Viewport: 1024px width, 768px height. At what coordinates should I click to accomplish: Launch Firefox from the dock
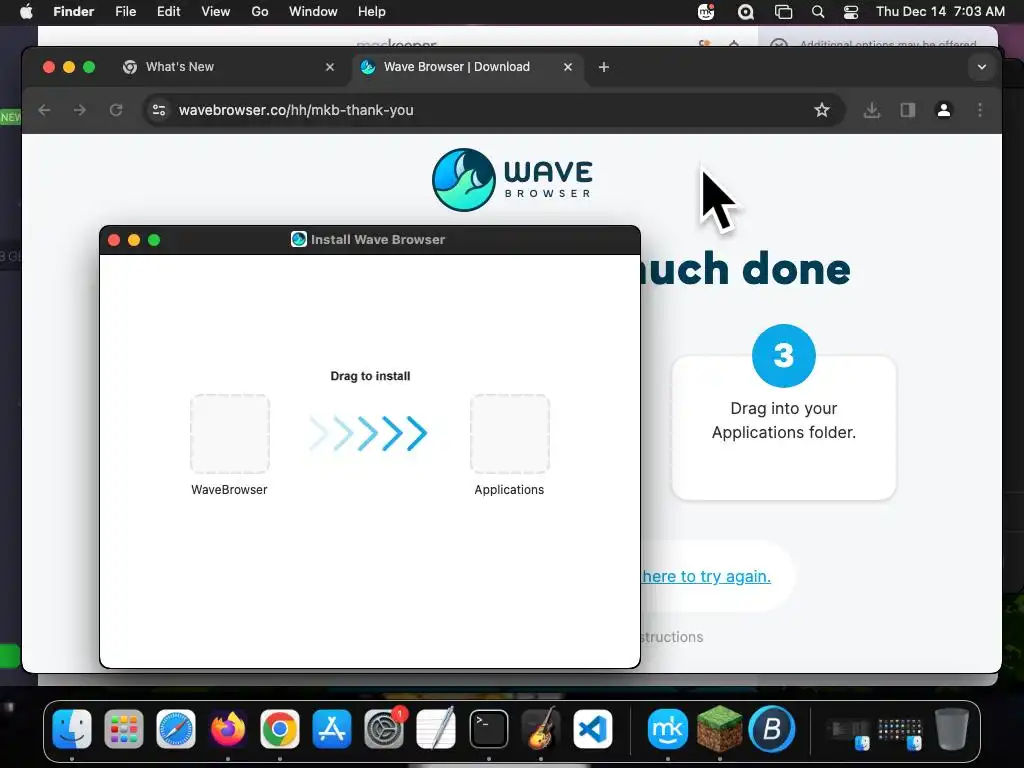point(228,729)
